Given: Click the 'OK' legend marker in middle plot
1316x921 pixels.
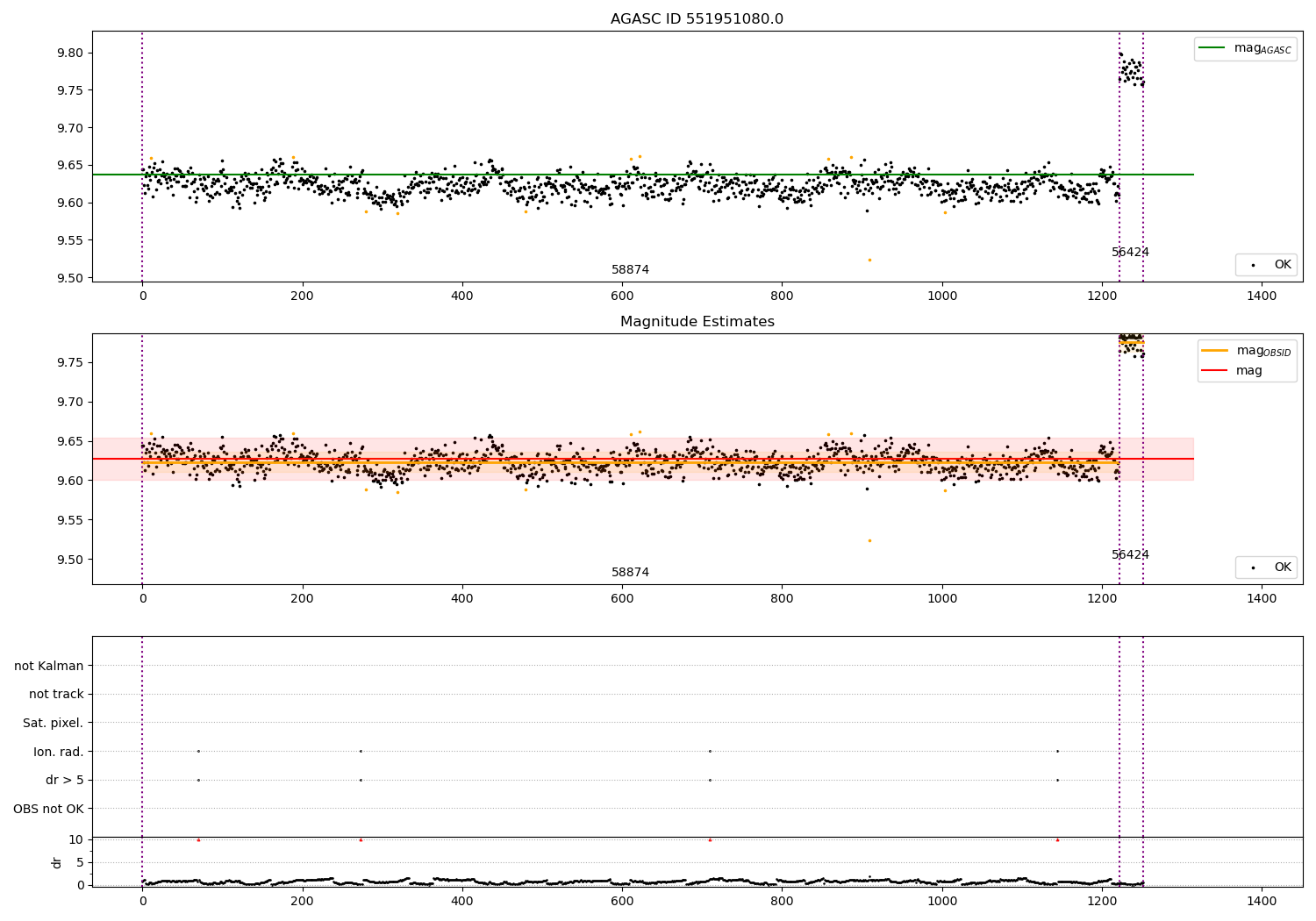Looking at the screenshot, I should [1253, 568].
